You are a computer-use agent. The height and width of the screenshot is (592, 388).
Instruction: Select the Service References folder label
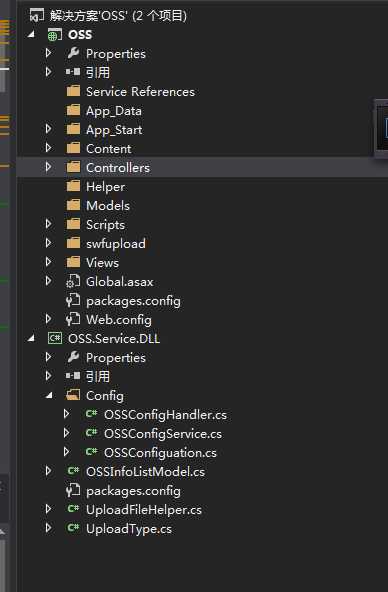click(140, 92)
